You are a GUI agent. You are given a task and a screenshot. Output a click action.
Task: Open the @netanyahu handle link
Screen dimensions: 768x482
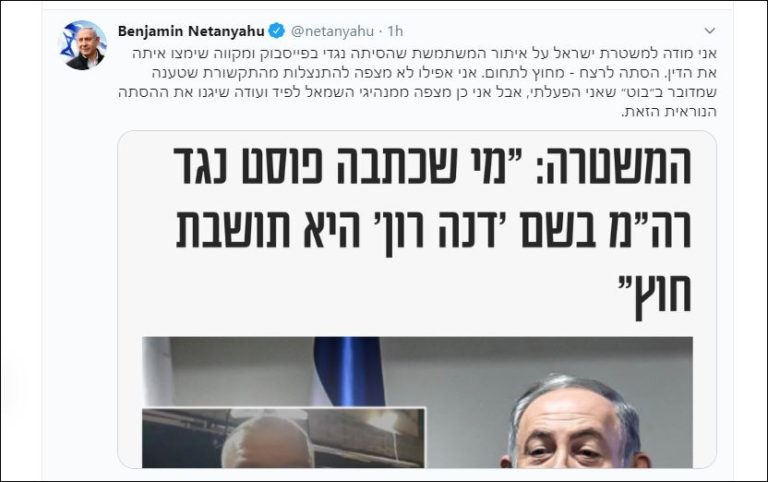click(333, 31)
